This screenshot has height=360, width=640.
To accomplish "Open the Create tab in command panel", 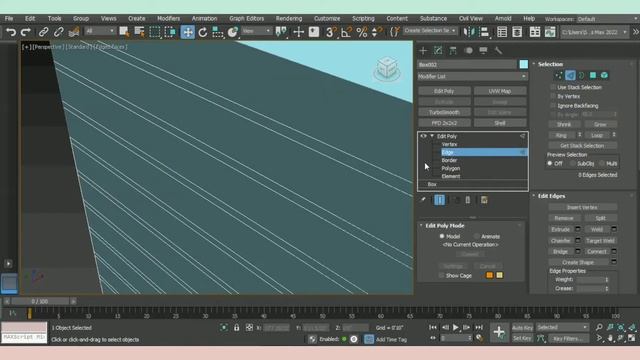I will (x=423, y=51).
